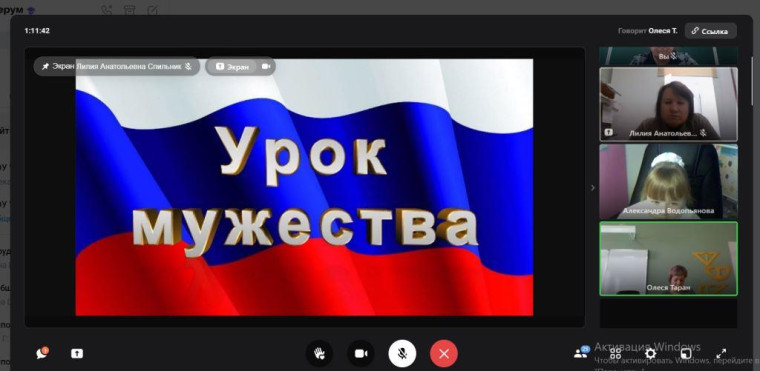760x371 pixels.
Task: Select Лилия Анатольевна's video tile
Action: tap(668, 104)
